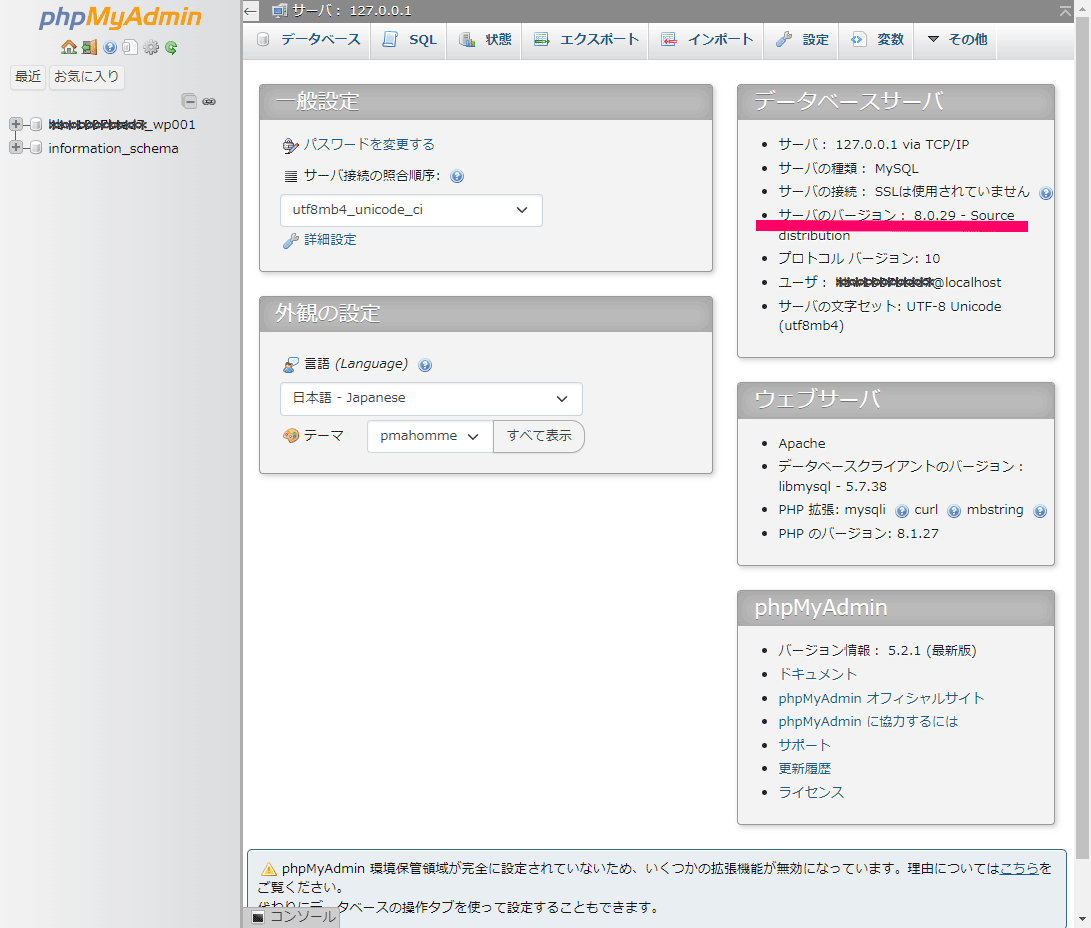Open the エクスポート tab
This screenshot has height=928, width=1091.
click(585, 40)
